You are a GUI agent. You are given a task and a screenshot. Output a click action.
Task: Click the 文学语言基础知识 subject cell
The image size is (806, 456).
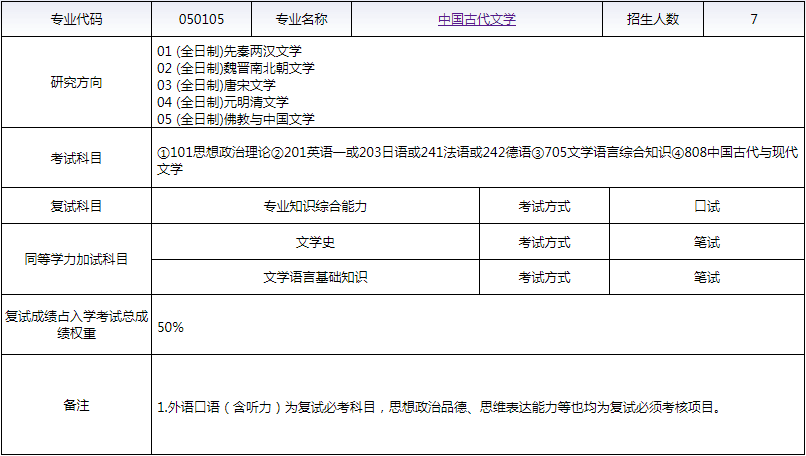315,277
